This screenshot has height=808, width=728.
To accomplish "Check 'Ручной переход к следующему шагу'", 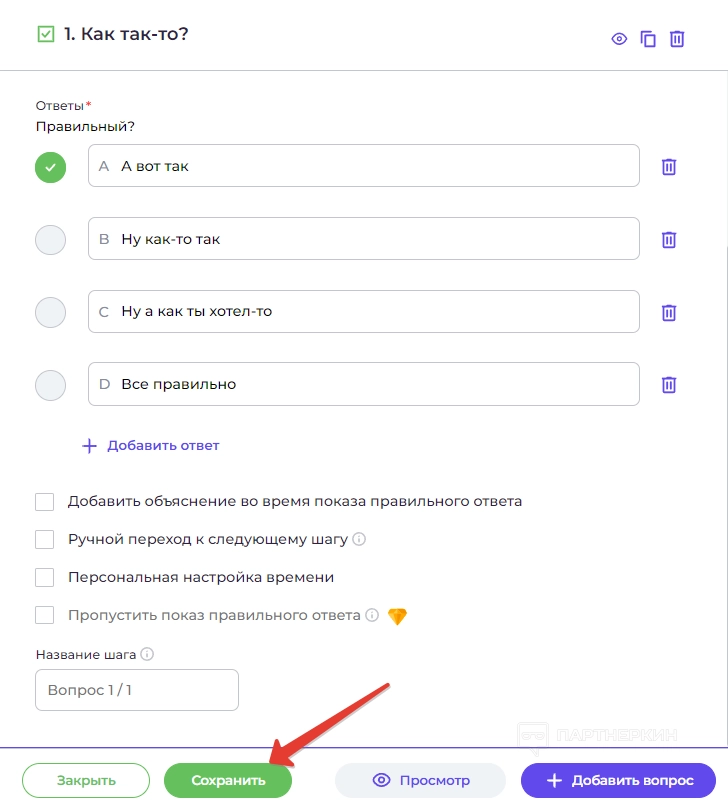I will coord(44,539).
